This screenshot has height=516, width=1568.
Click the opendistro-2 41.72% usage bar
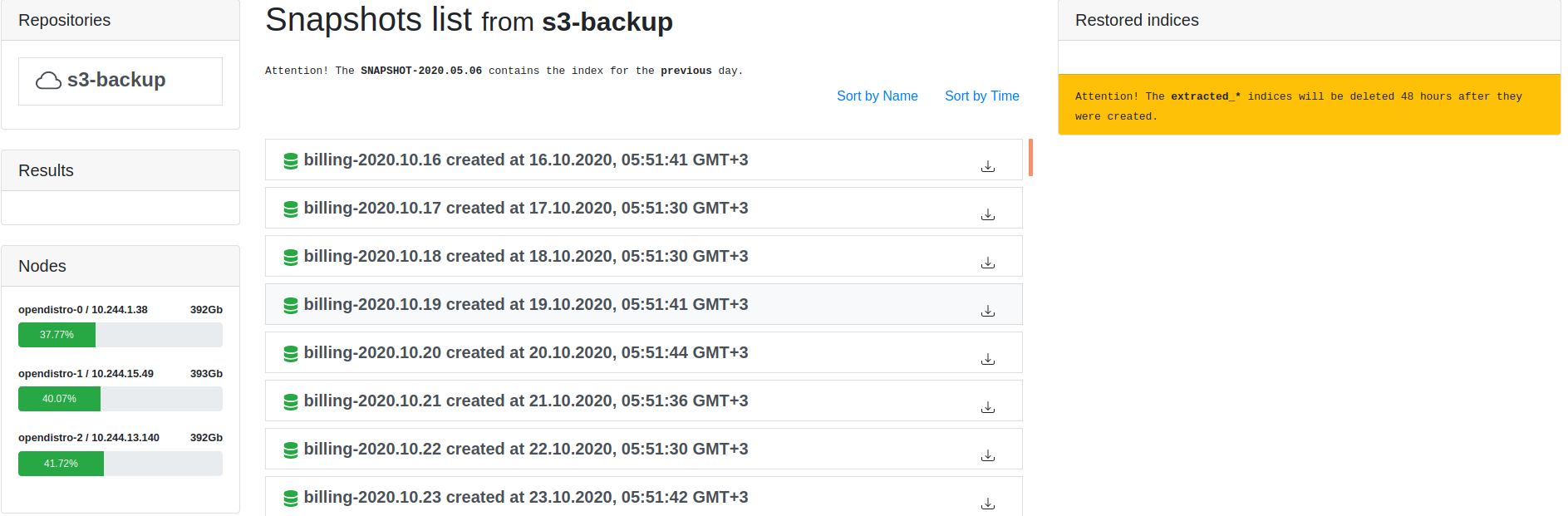[x=120, y=464]
